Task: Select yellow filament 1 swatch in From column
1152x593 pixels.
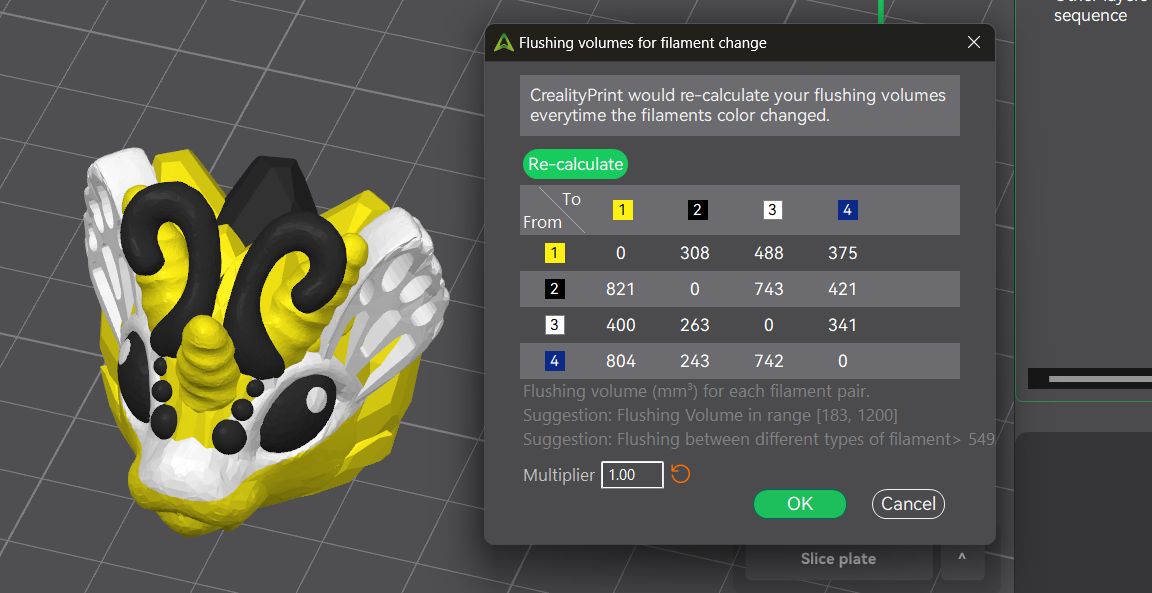Action: point(554,254)
